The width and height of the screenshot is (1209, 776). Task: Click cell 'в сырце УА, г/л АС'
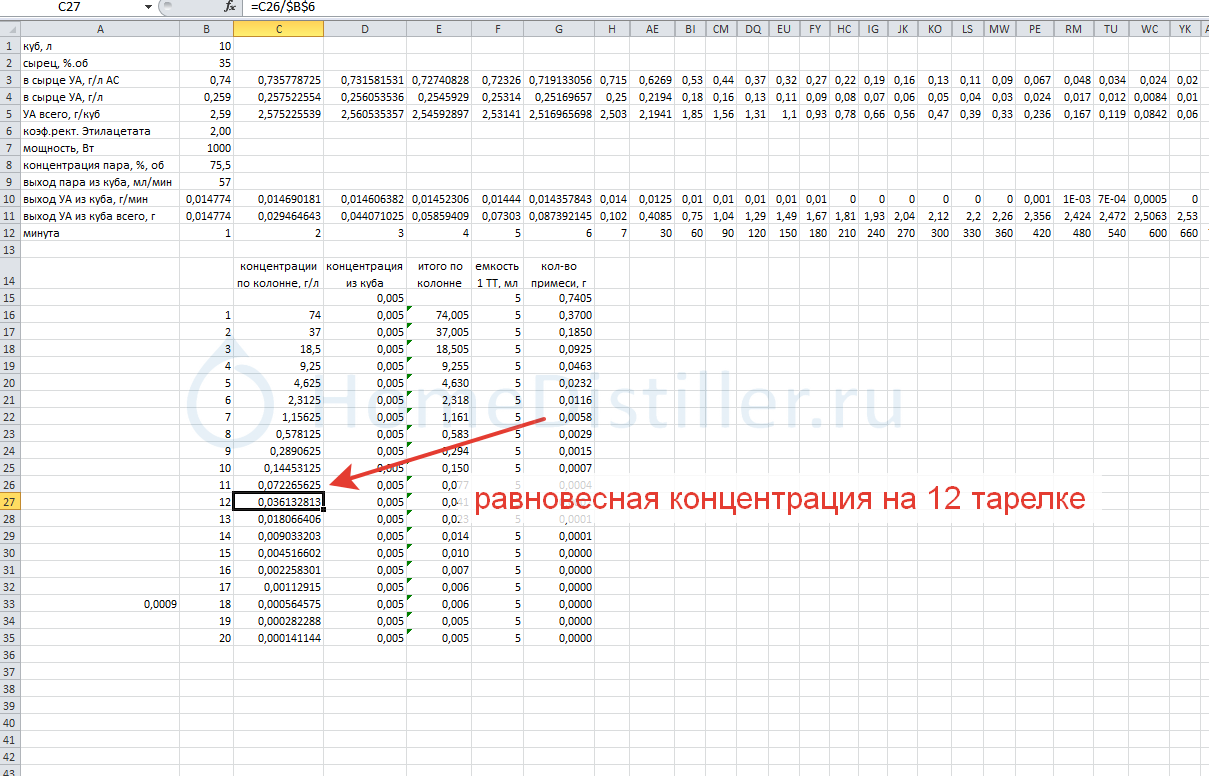coord(99,80)
